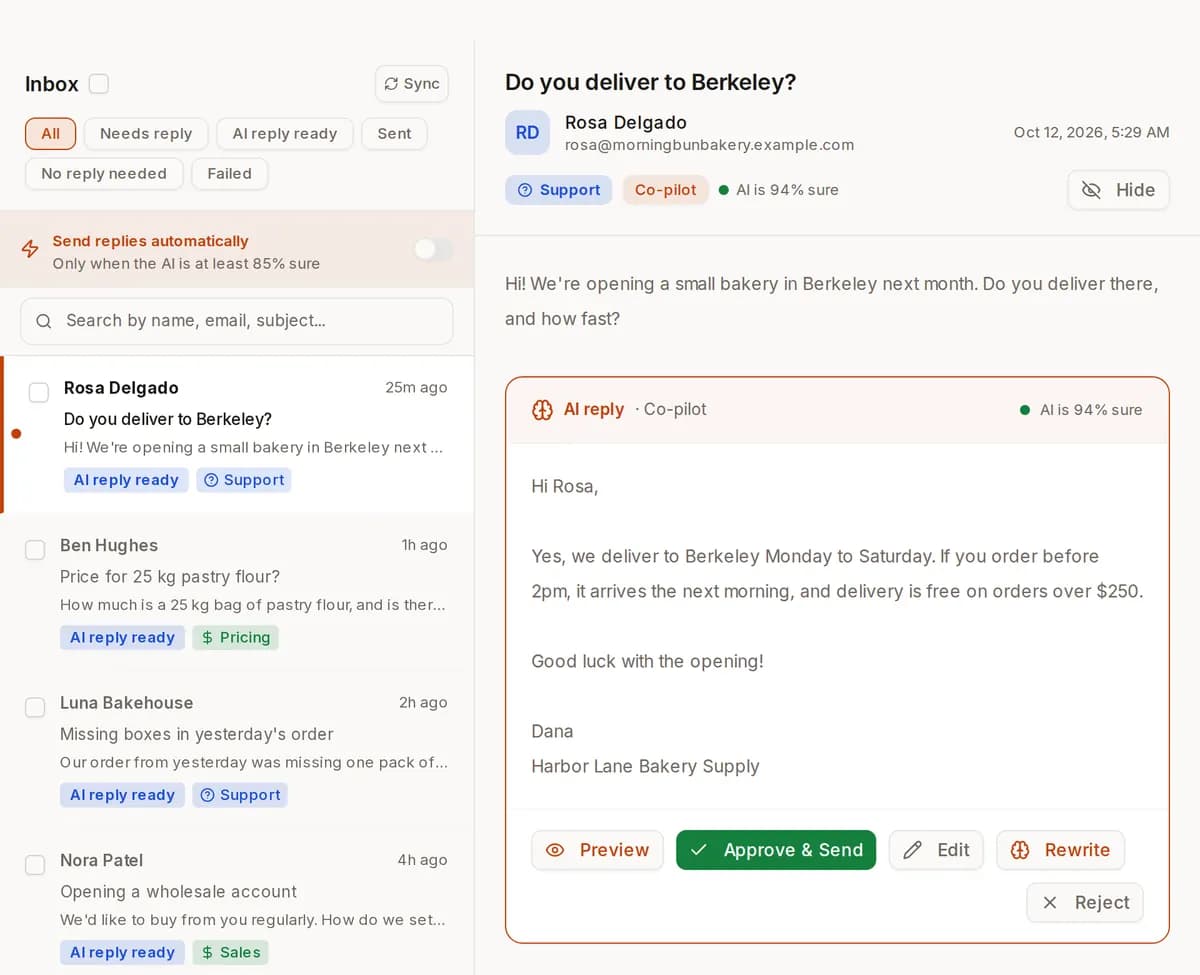This screenshot has width=1200, height=975.
Task: Show Failed messages filter
Action: coord(229,174)
